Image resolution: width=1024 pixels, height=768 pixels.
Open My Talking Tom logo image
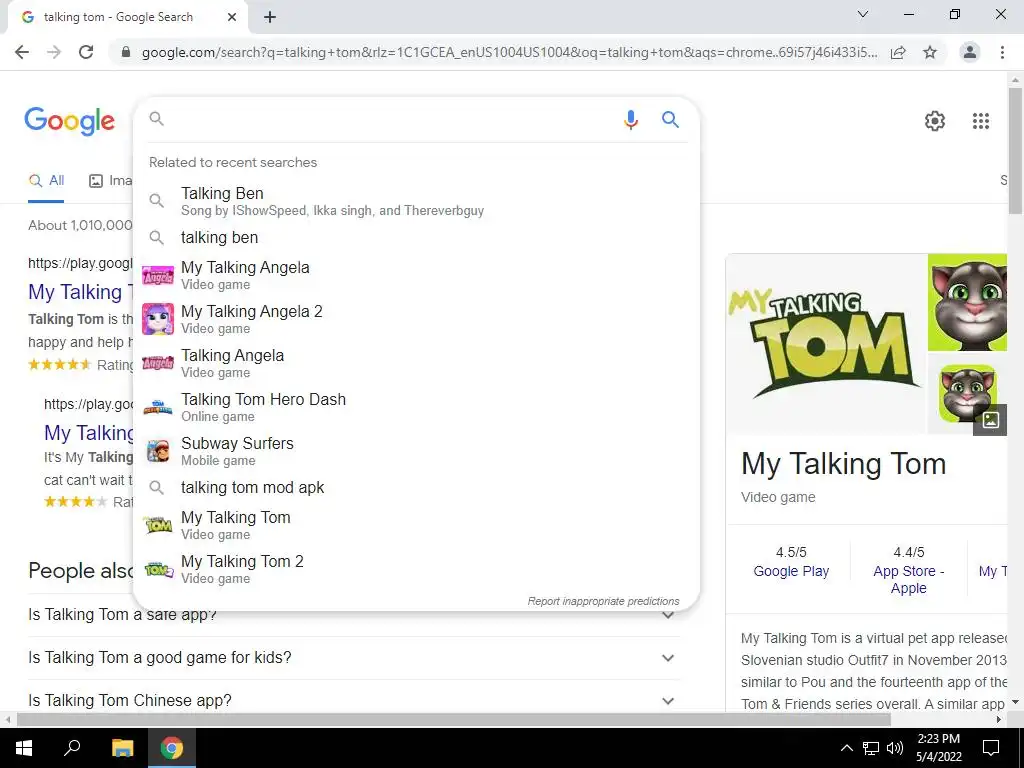825,344
